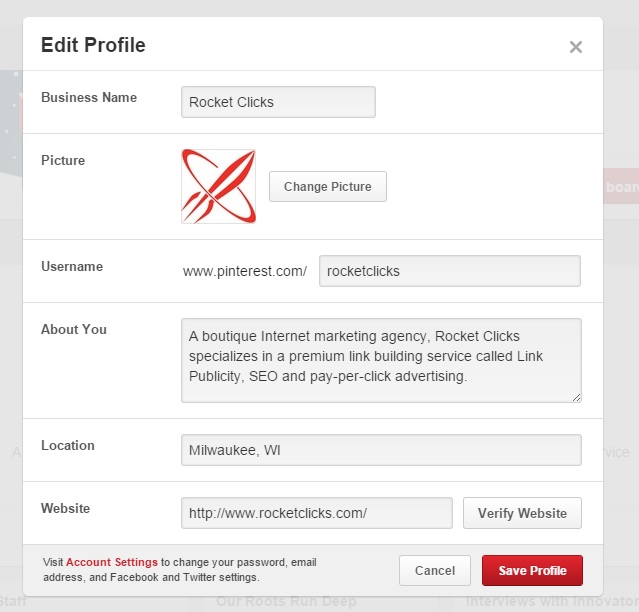Click the Business Name label

pos(89,97)
